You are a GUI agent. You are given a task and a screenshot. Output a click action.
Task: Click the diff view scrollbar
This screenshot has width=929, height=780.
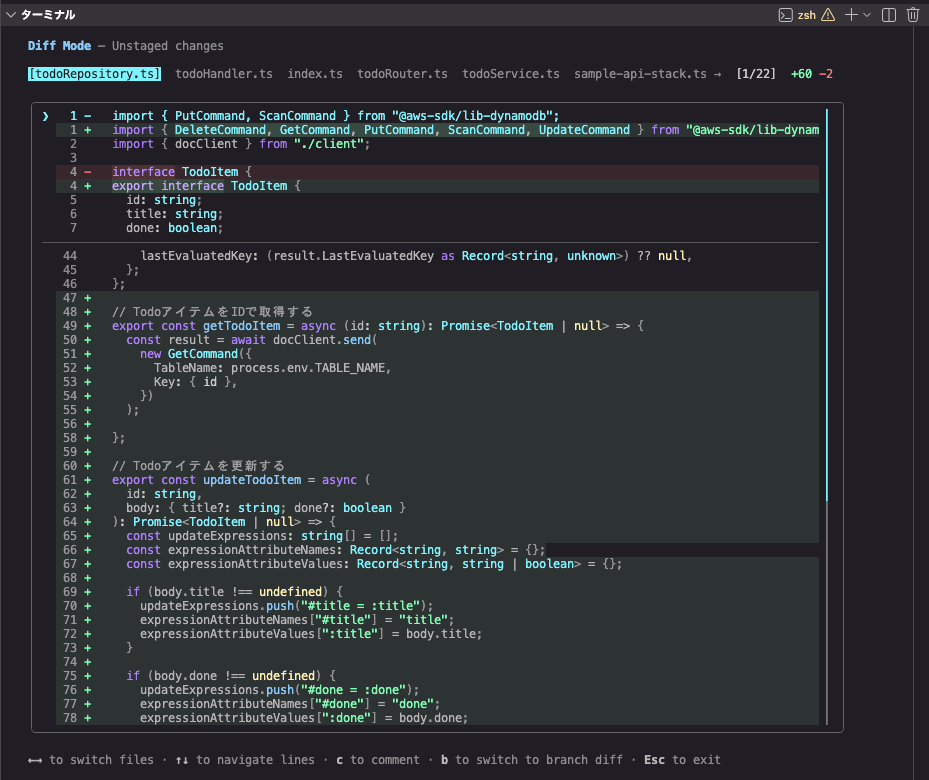coord(827,305)
